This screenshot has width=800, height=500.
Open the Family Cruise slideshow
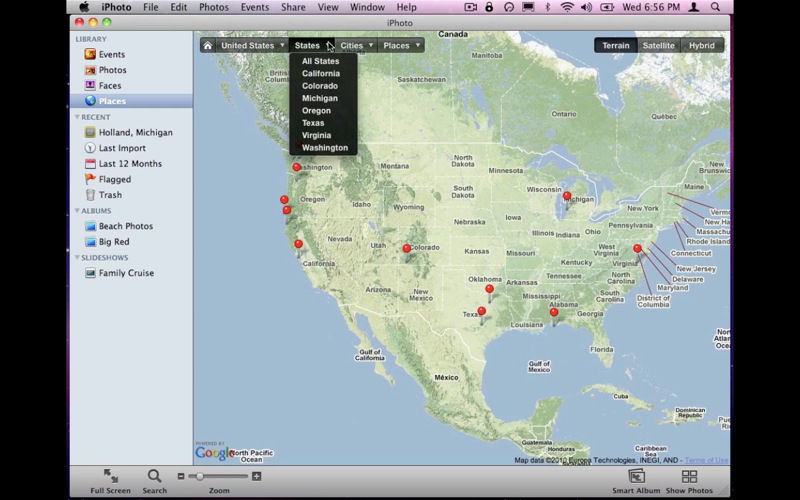coord(119,273)
